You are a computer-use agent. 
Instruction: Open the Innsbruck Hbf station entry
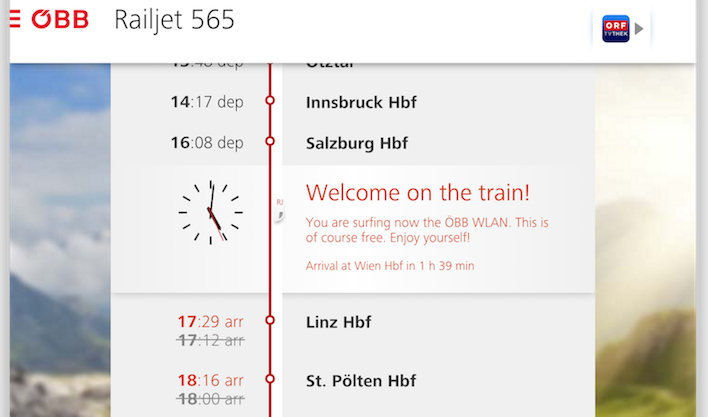361,102
